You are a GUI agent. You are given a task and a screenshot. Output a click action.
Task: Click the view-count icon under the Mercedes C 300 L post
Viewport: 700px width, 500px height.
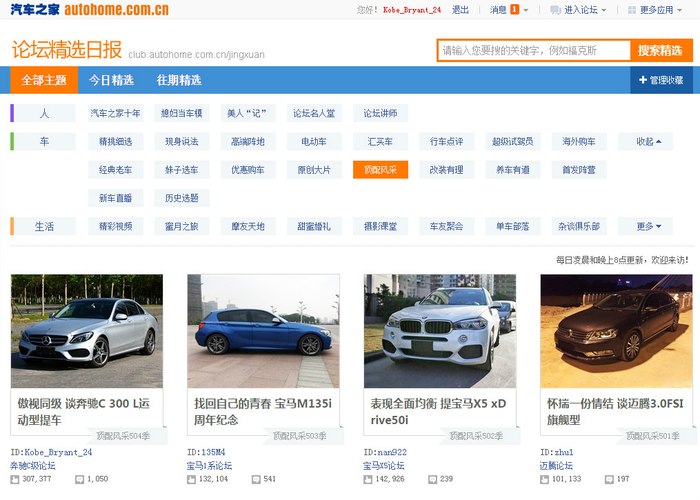pyautogui.click(x=15, y=479)
